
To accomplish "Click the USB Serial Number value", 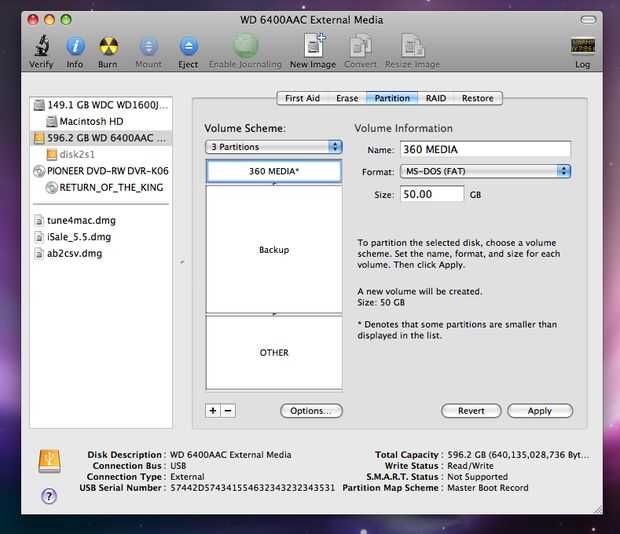I will 253,488.
